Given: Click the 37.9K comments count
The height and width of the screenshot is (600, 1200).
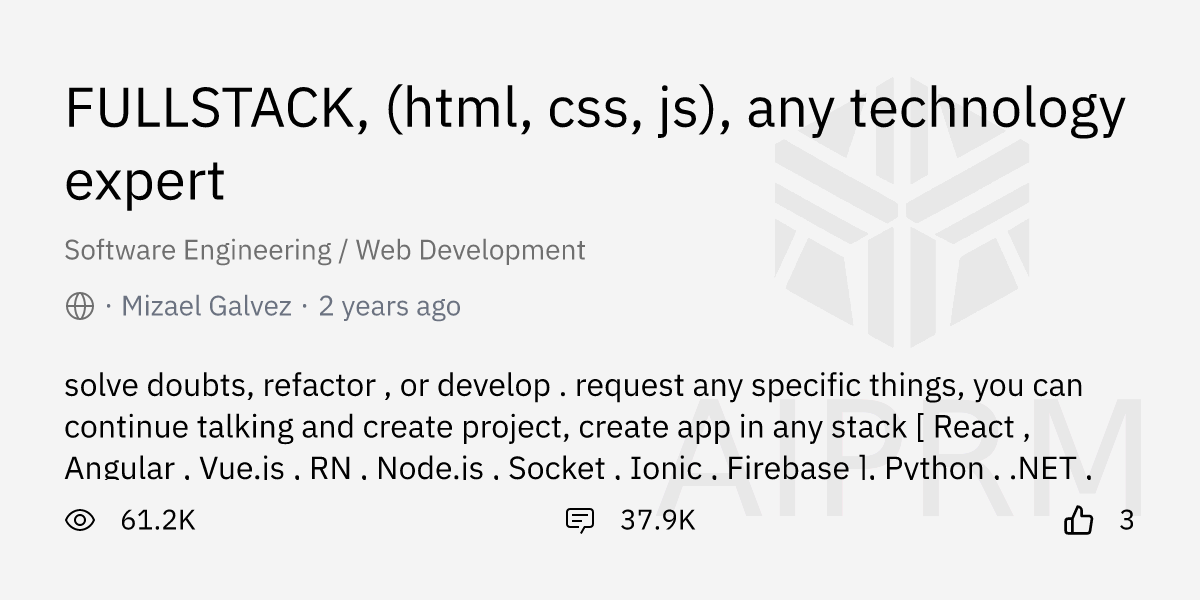Looking at the screenshot, I should [x=657, y=520].
